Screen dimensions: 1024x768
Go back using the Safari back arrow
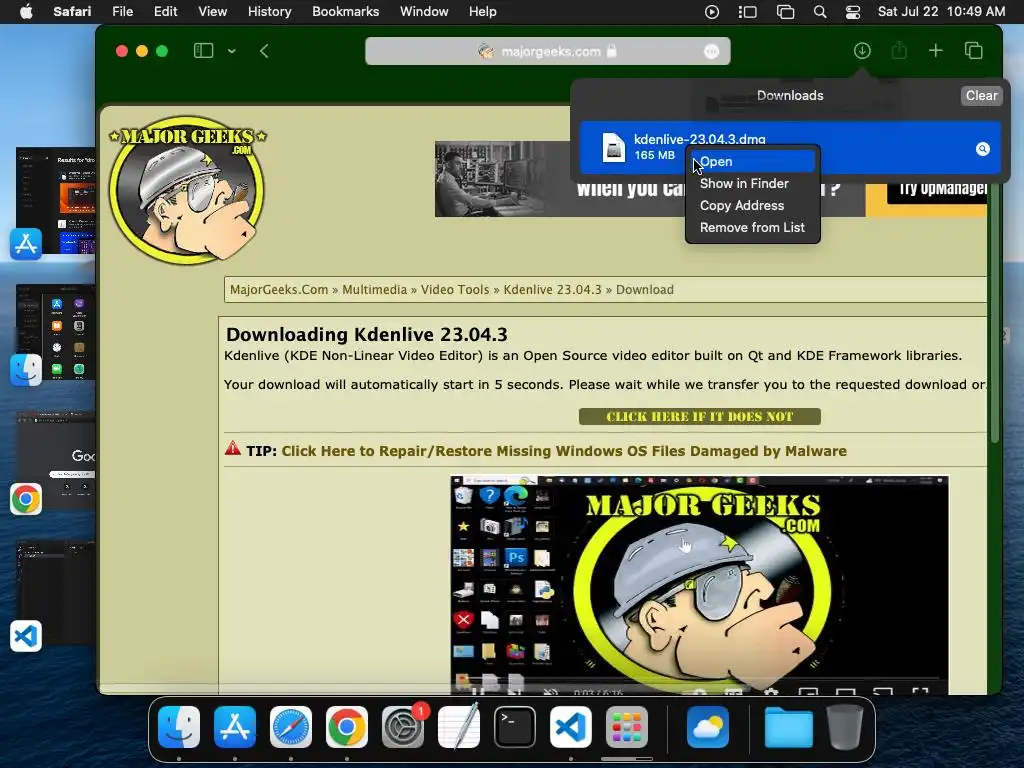264,51
